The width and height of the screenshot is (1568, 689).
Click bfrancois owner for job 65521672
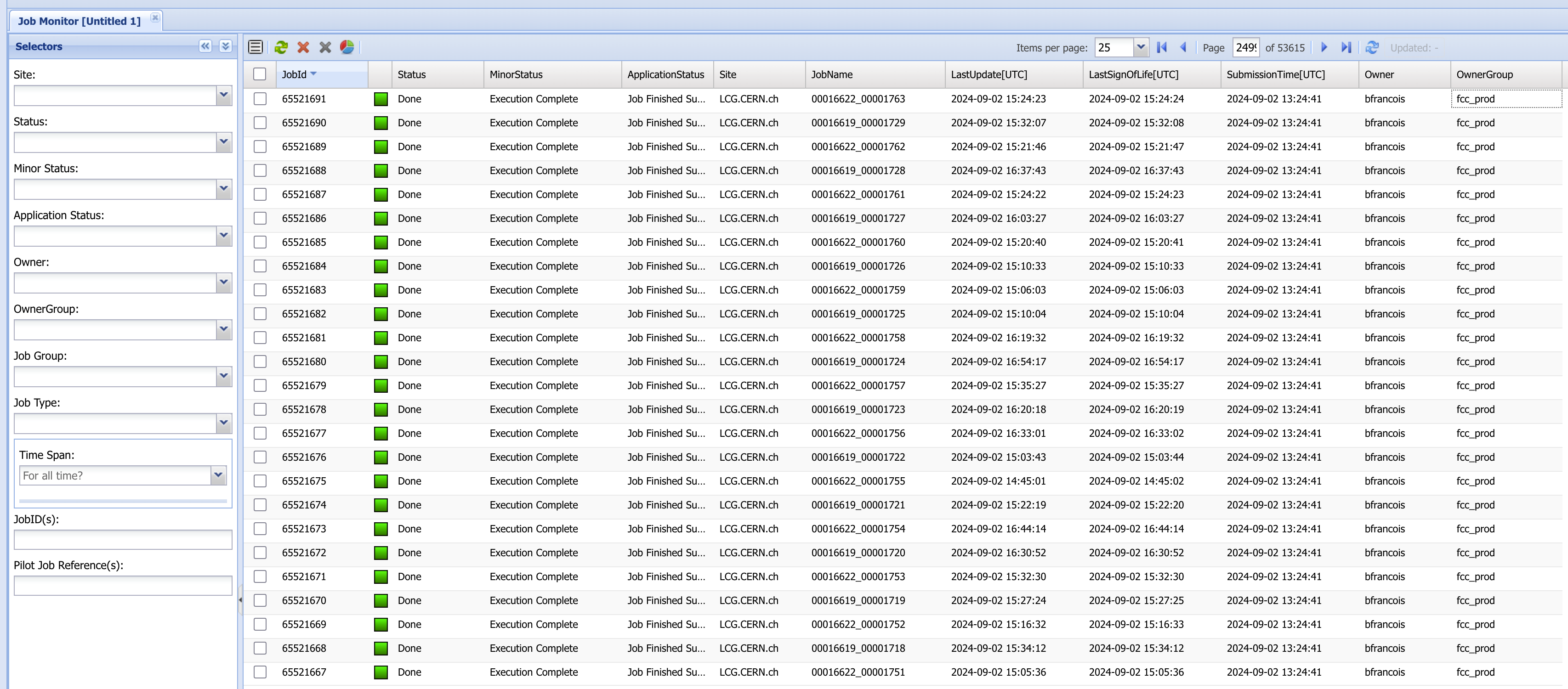[x=1384, y=553]
